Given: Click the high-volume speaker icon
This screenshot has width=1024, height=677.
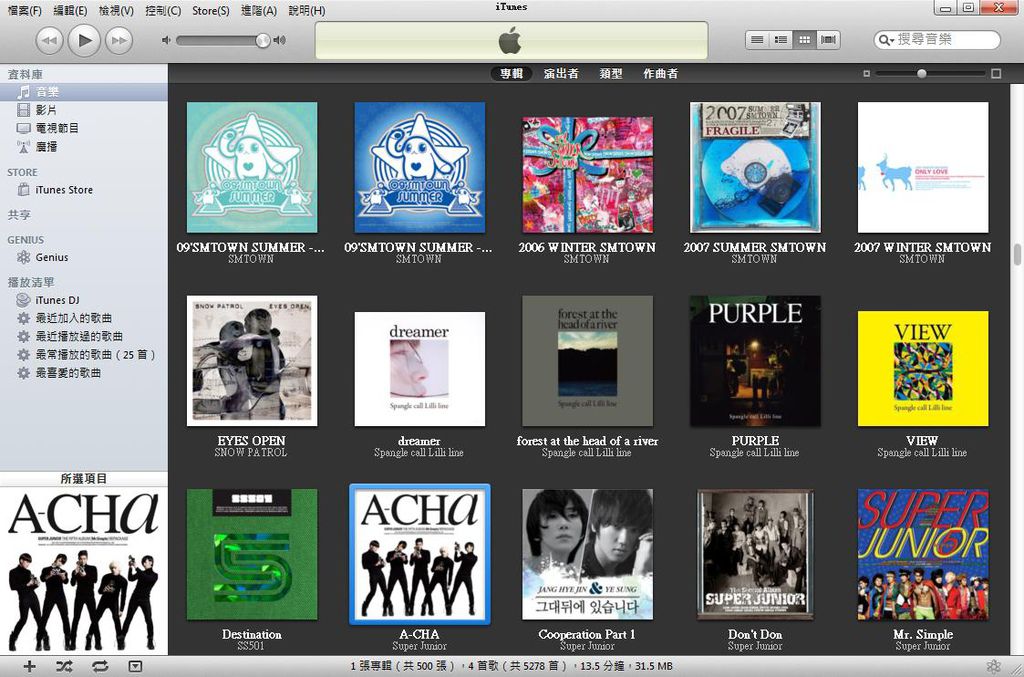Looking at the screenshot, I should [280, 40].
